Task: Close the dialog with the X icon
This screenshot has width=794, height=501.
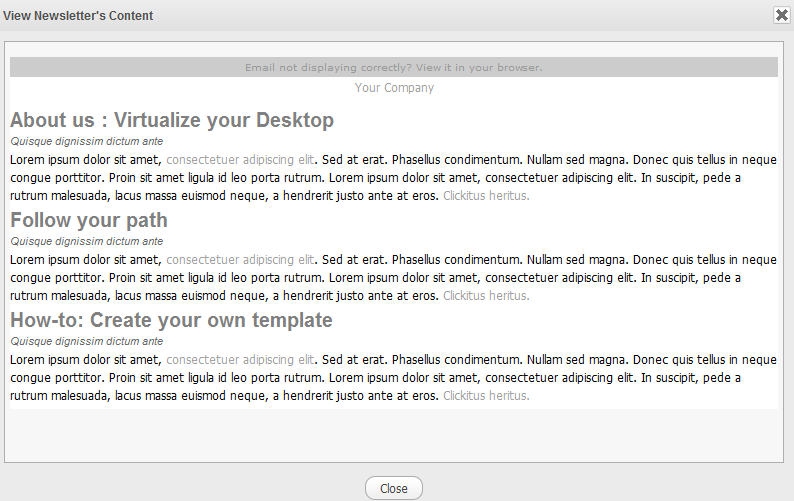Action: pos(781,15)
